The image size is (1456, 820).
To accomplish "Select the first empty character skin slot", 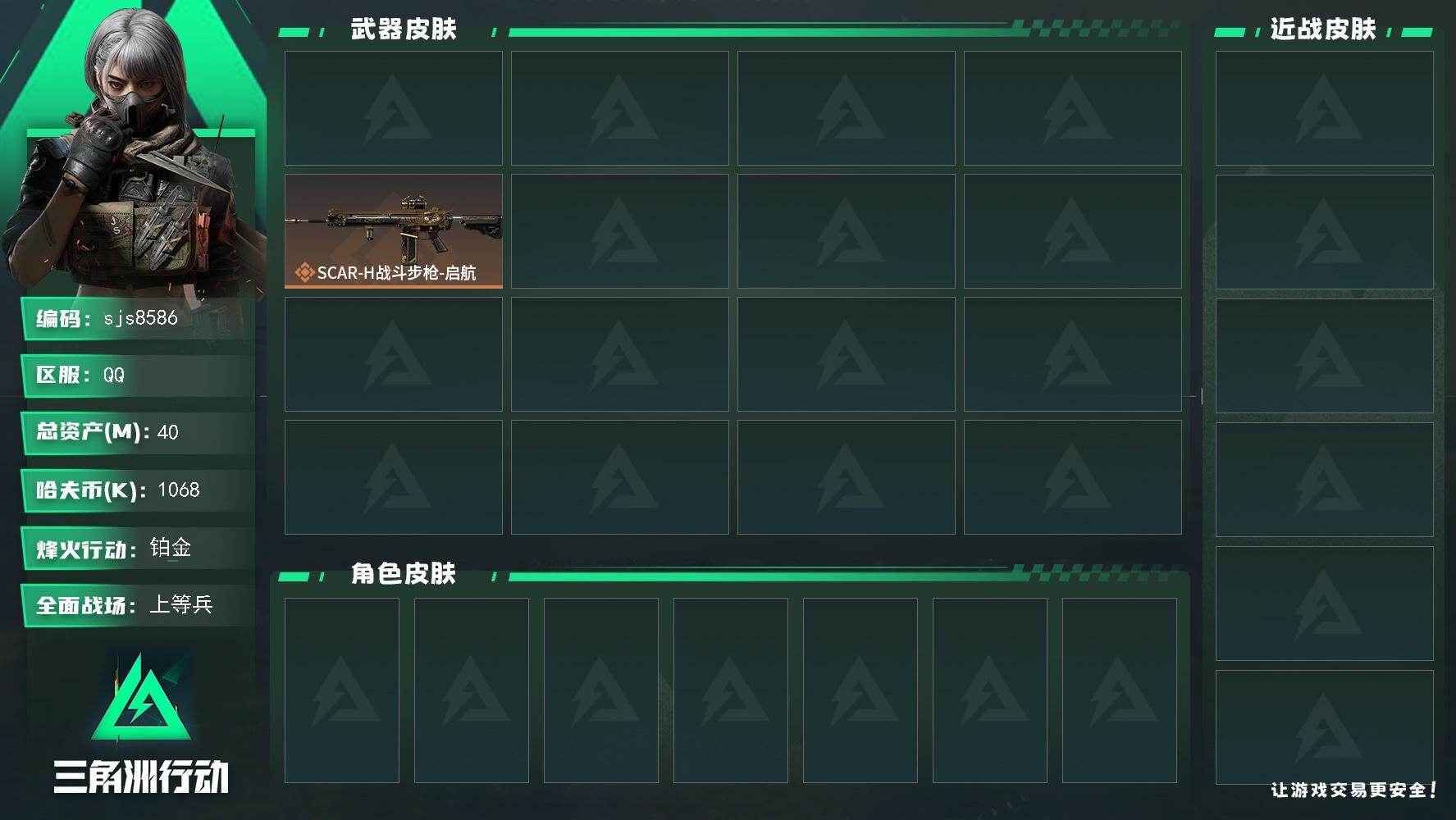I will point(342,690).
